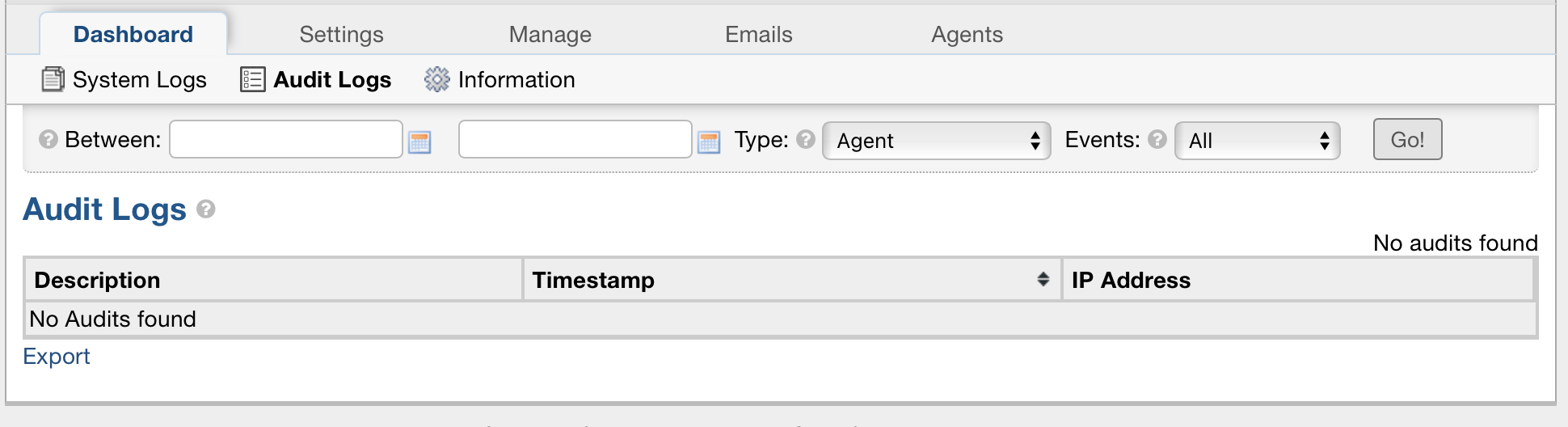Open the Manage tab
The width and height of the screenshot is (1568, 427).
550,34
